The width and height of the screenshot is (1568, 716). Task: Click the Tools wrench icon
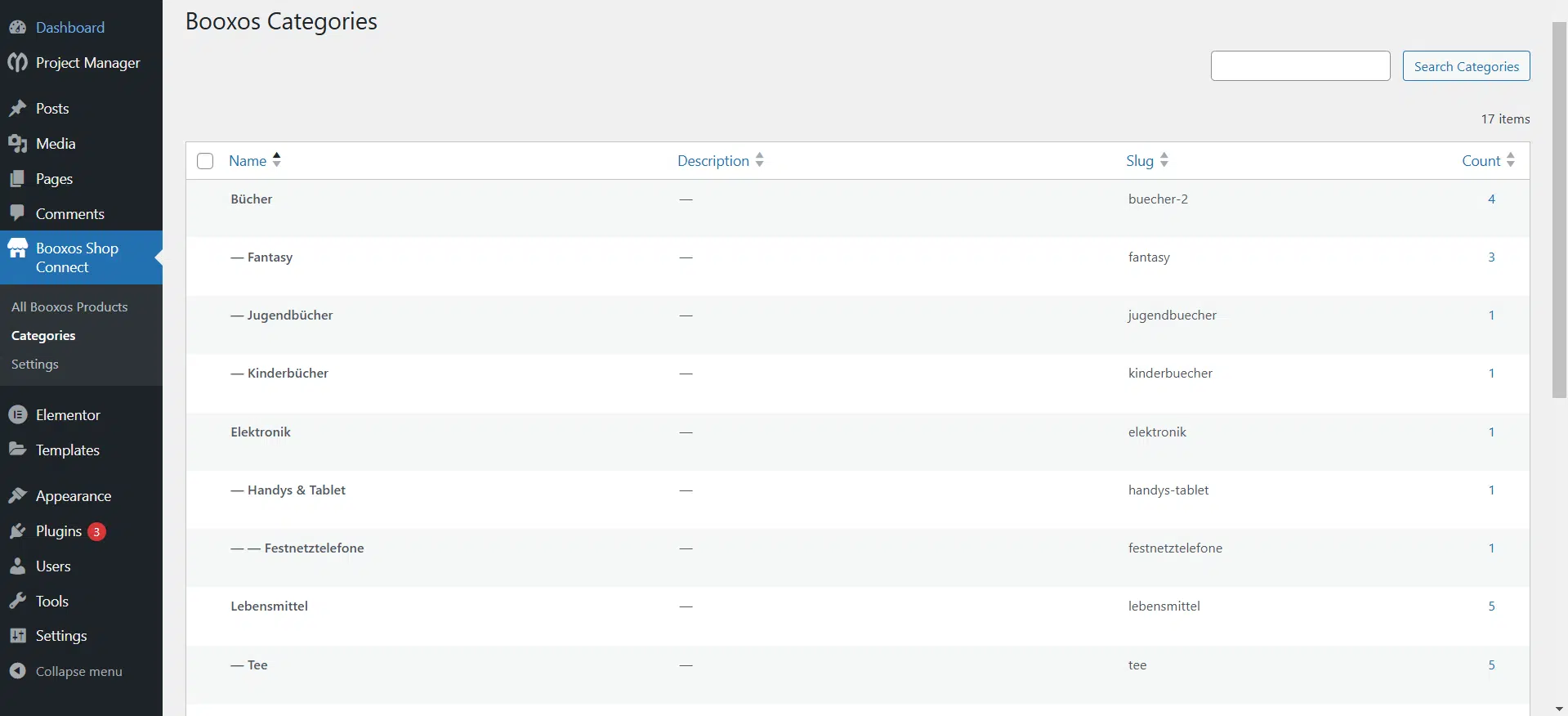pos(17,602)
